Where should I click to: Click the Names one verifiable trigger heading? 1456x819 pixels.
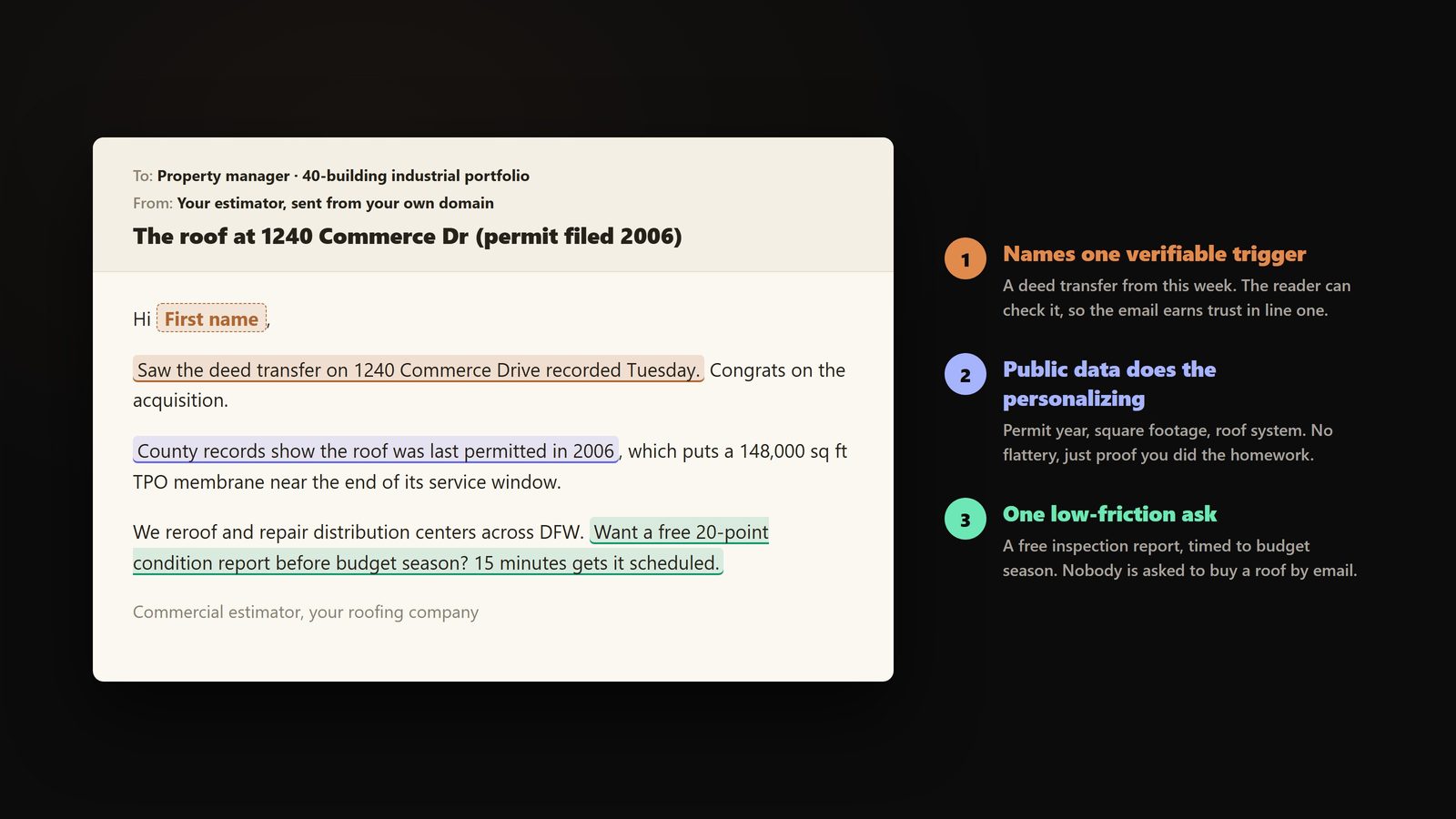click(x=1154, y=254)
